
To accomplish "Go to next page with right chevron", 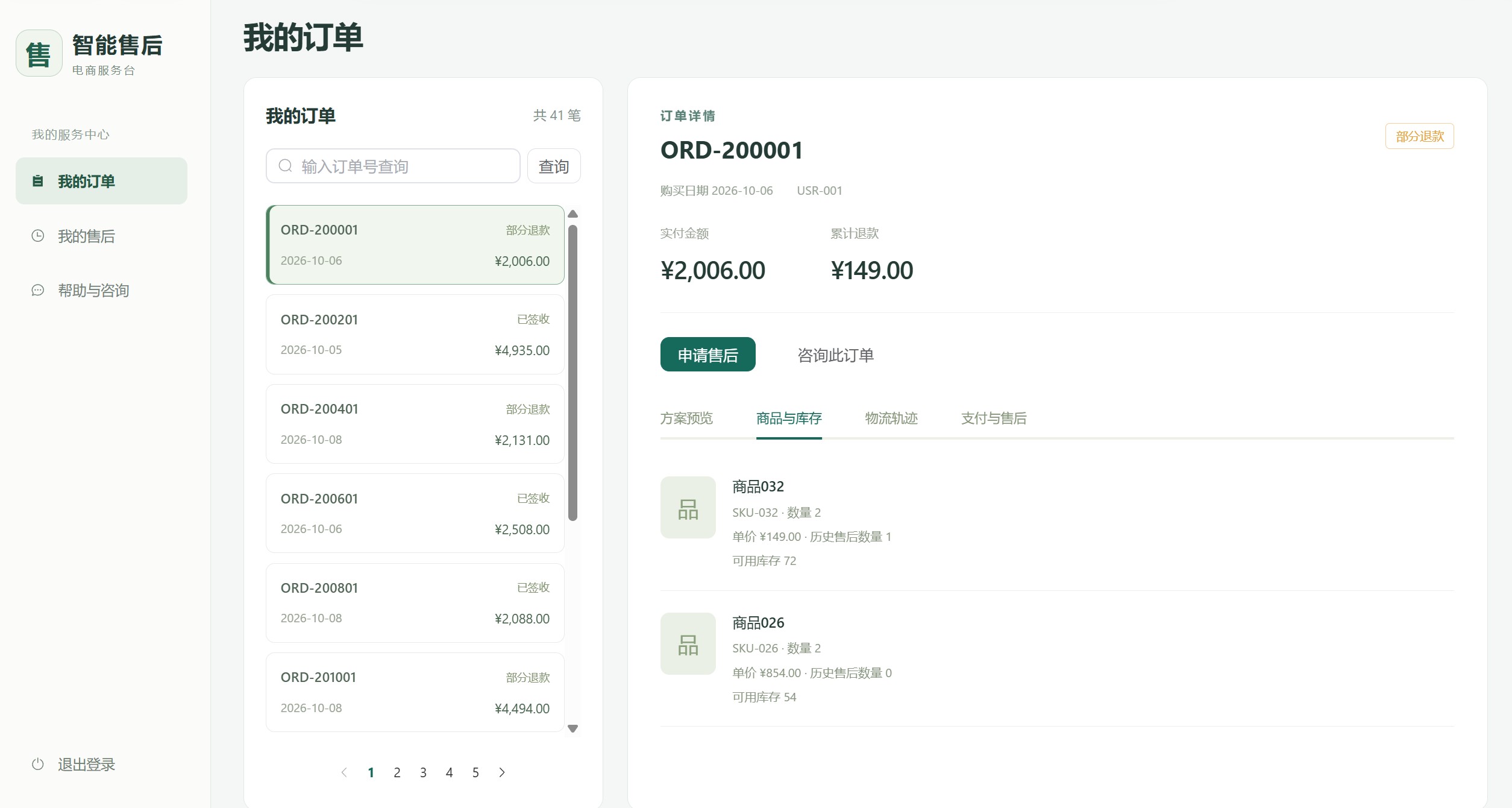I will tap(502, 772).
